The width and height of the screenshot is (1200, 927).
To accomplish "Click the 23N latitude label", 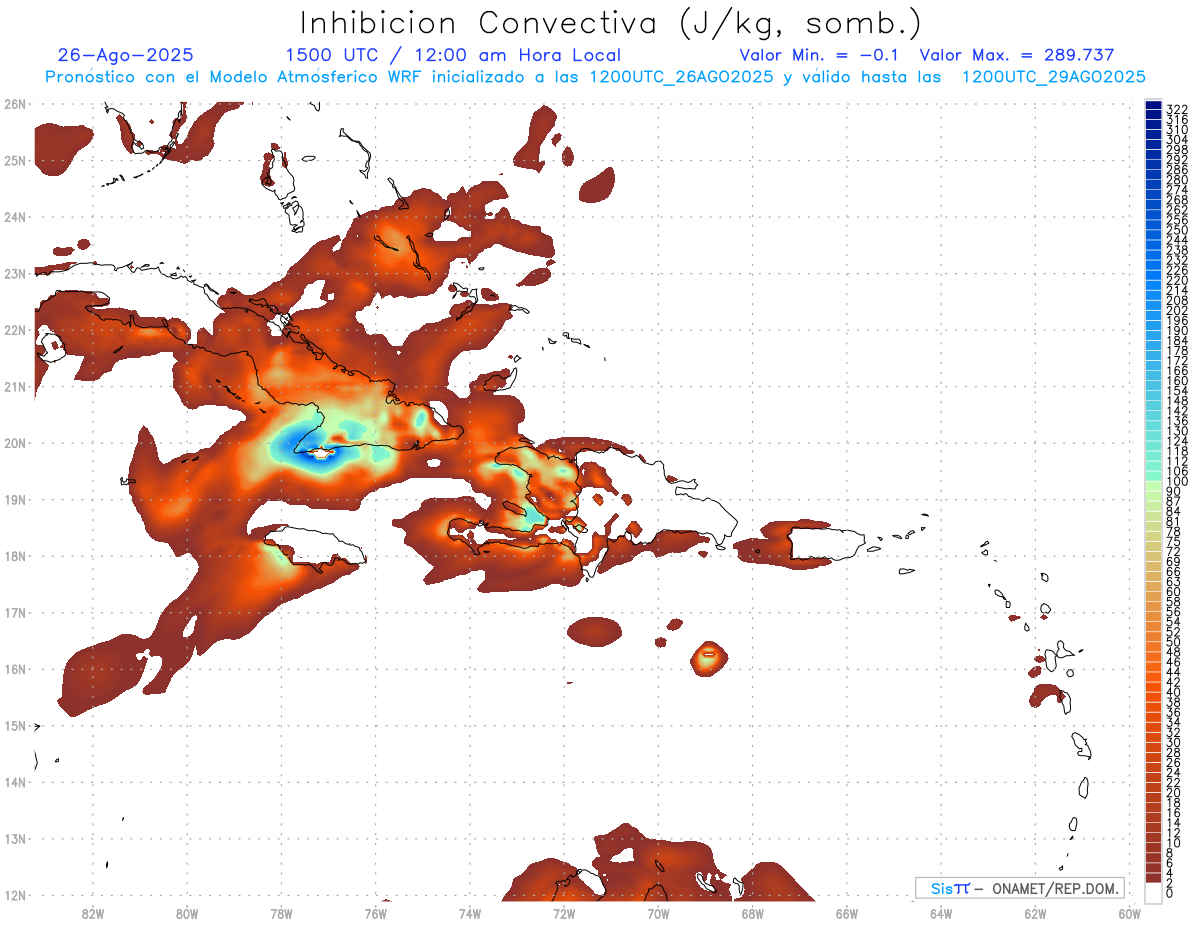I will tap(14, 273).
